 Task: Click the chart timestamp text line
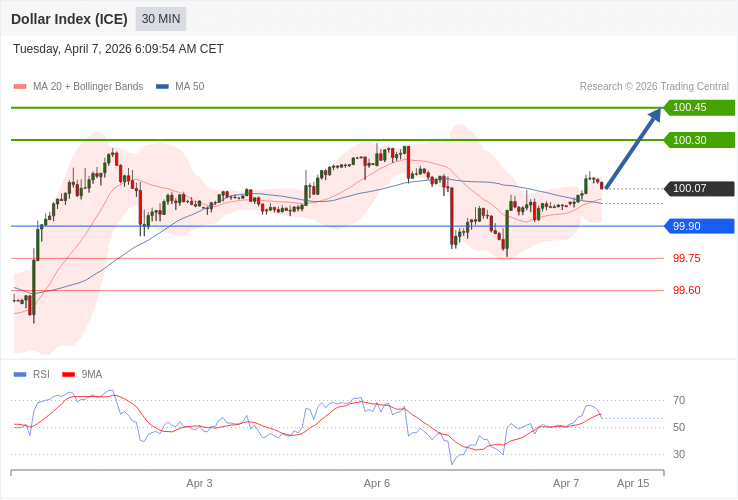[118, 49]
